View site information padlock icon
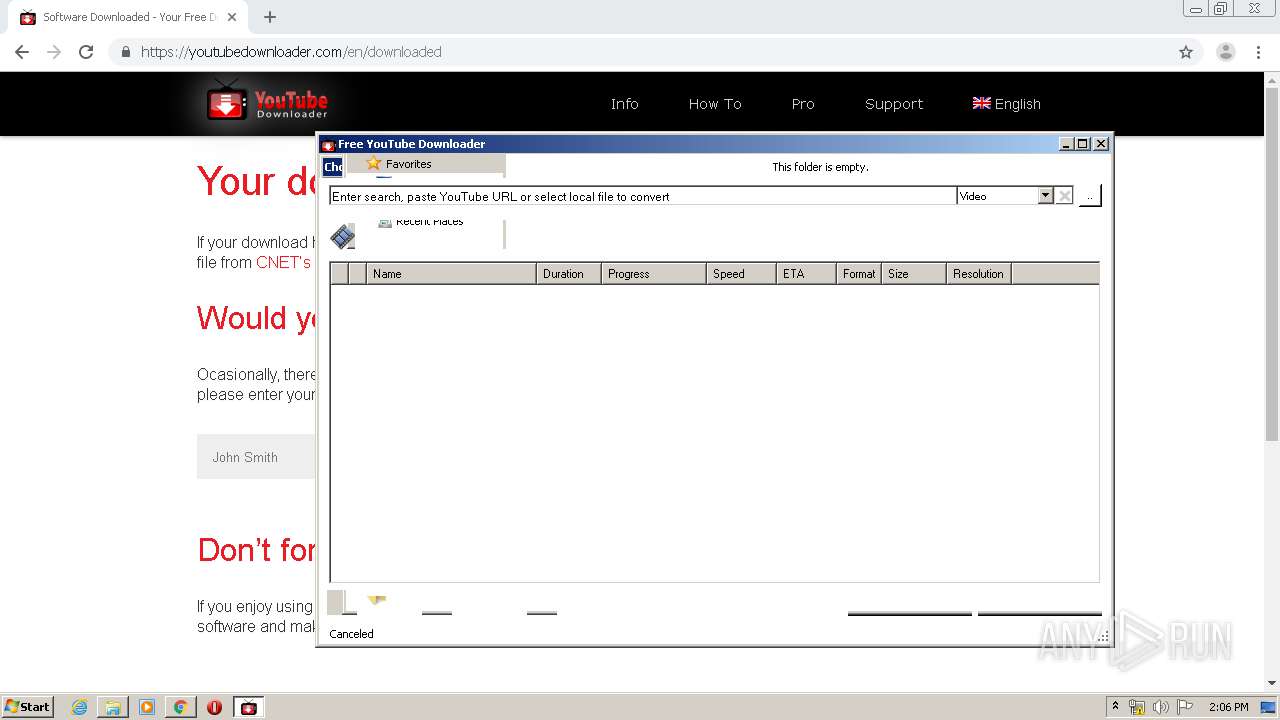 [x=125, y=52]
